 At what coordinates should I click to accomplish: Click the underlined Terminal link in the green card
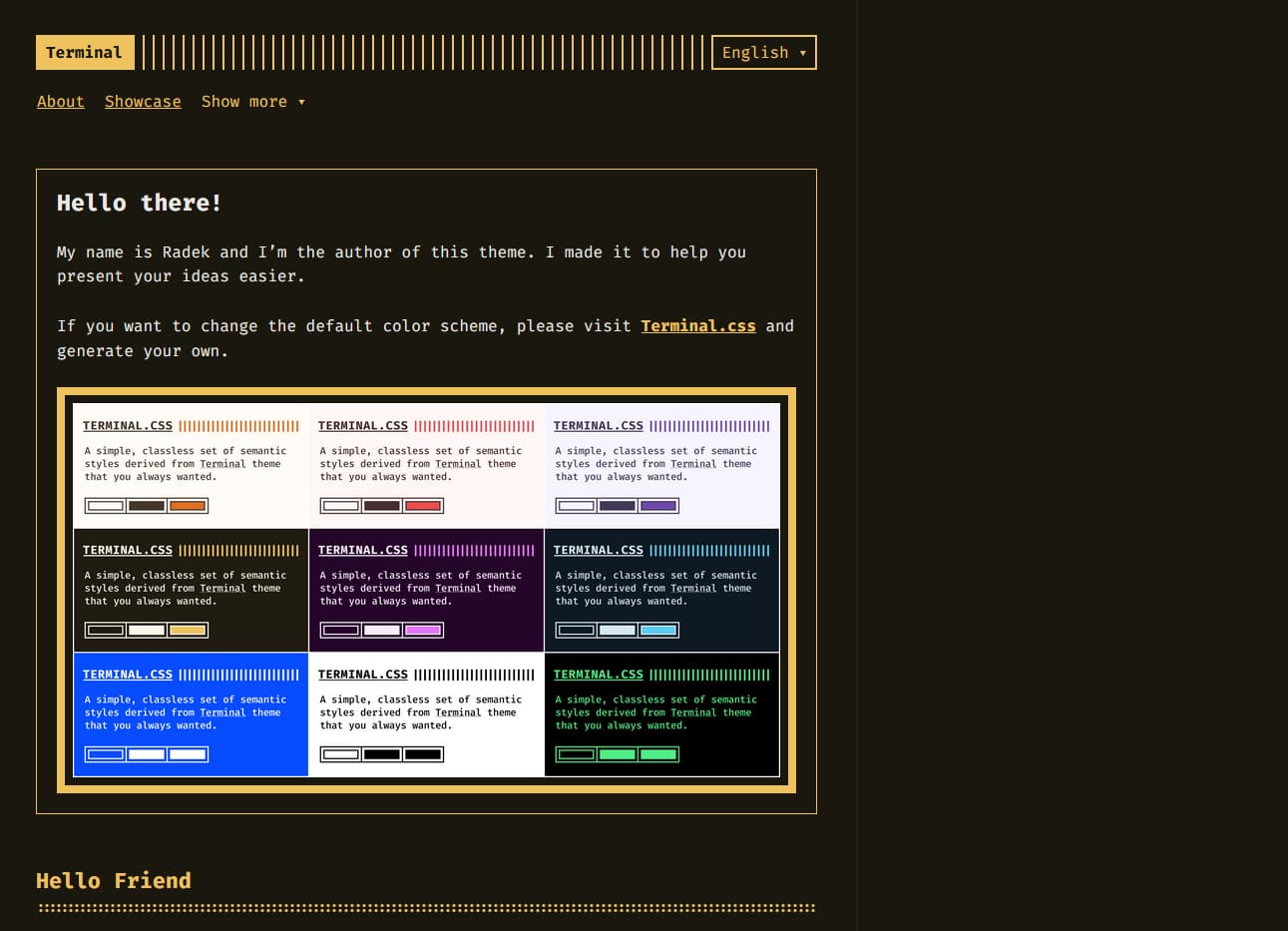(x=692, y=711)
